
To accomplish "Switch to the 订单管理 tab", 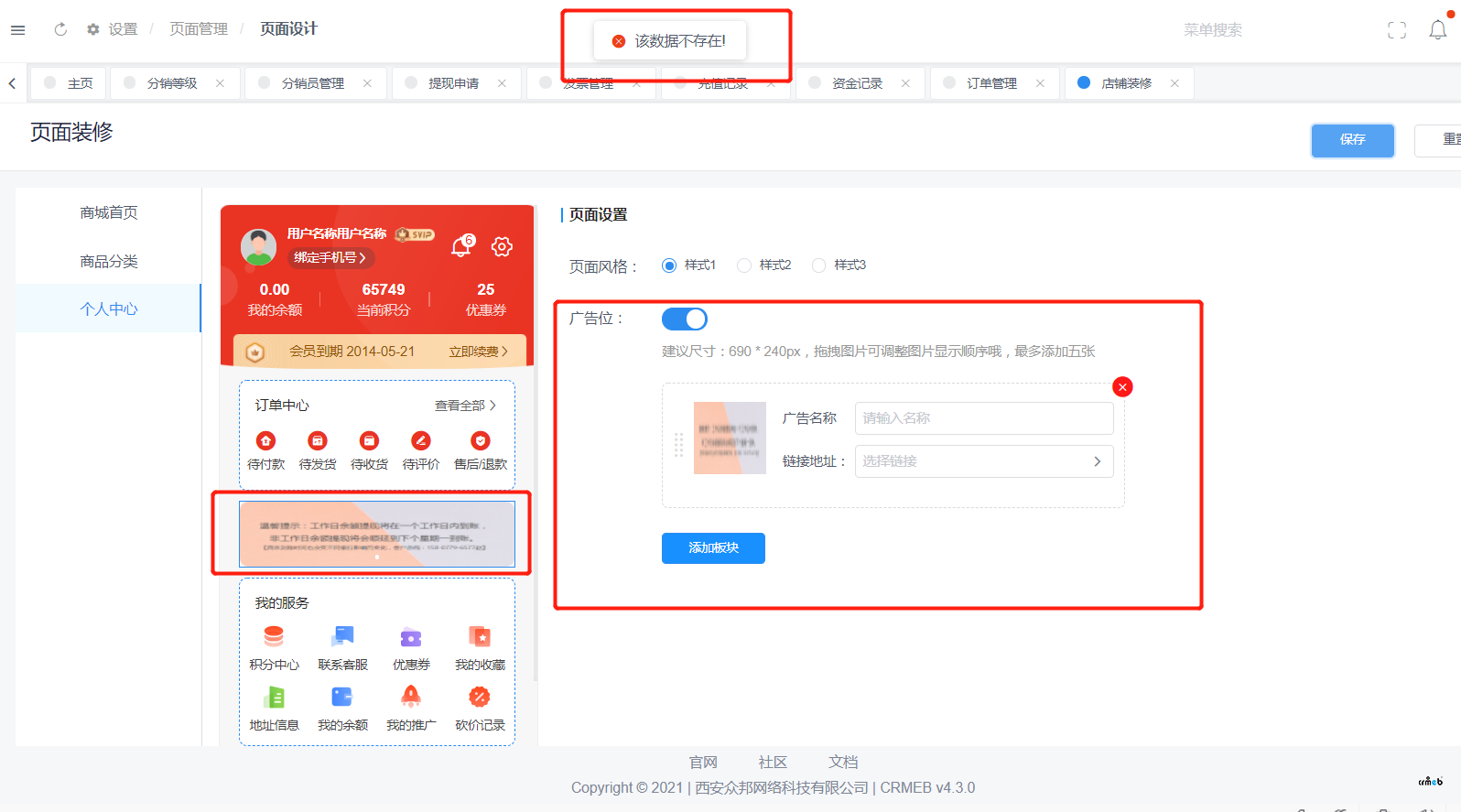I will click(x=992, y=83).
